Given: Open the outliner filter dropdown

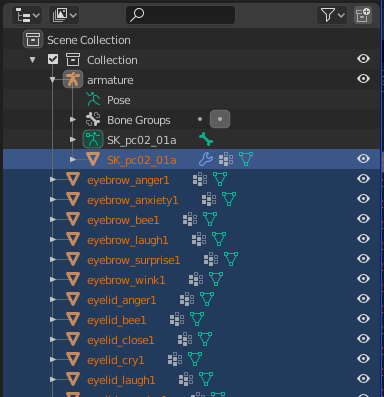Looking at the screenshot, I should (x=332, y=15).
